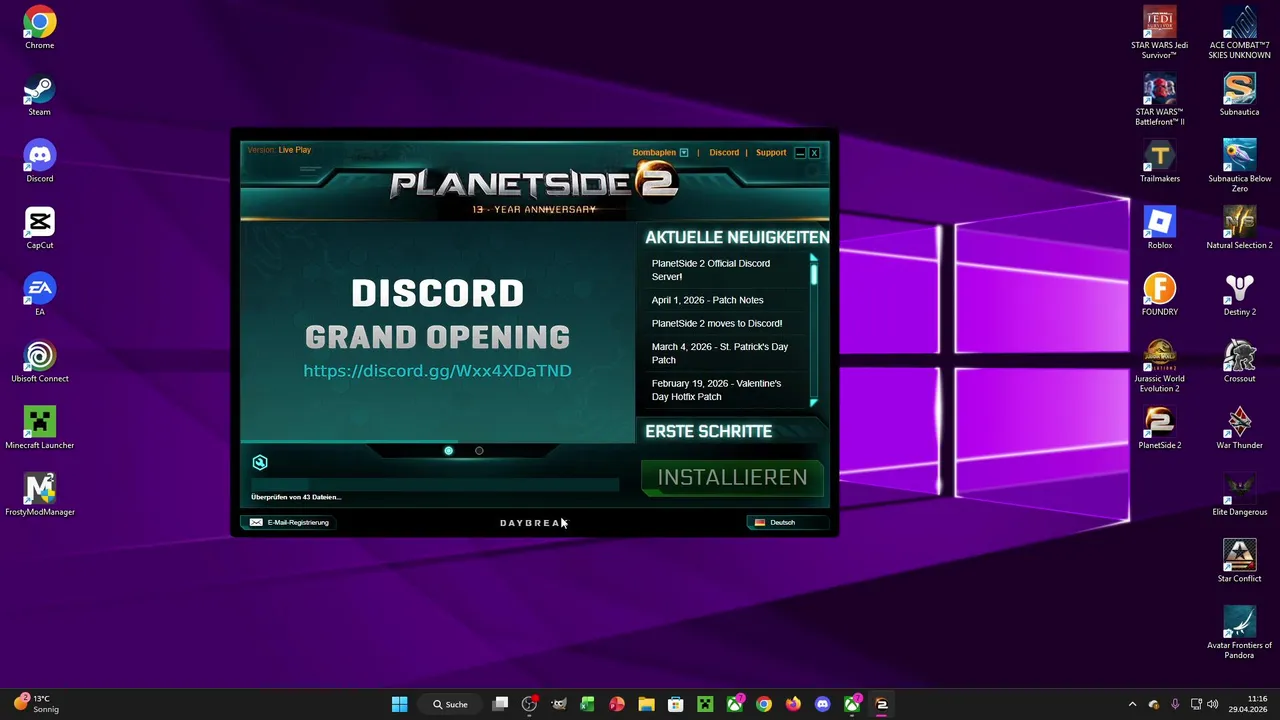This screenshot has width=1280, height=720.
Task: Select the Star Conflict desktop icon
Action: tap(1240, 562)
